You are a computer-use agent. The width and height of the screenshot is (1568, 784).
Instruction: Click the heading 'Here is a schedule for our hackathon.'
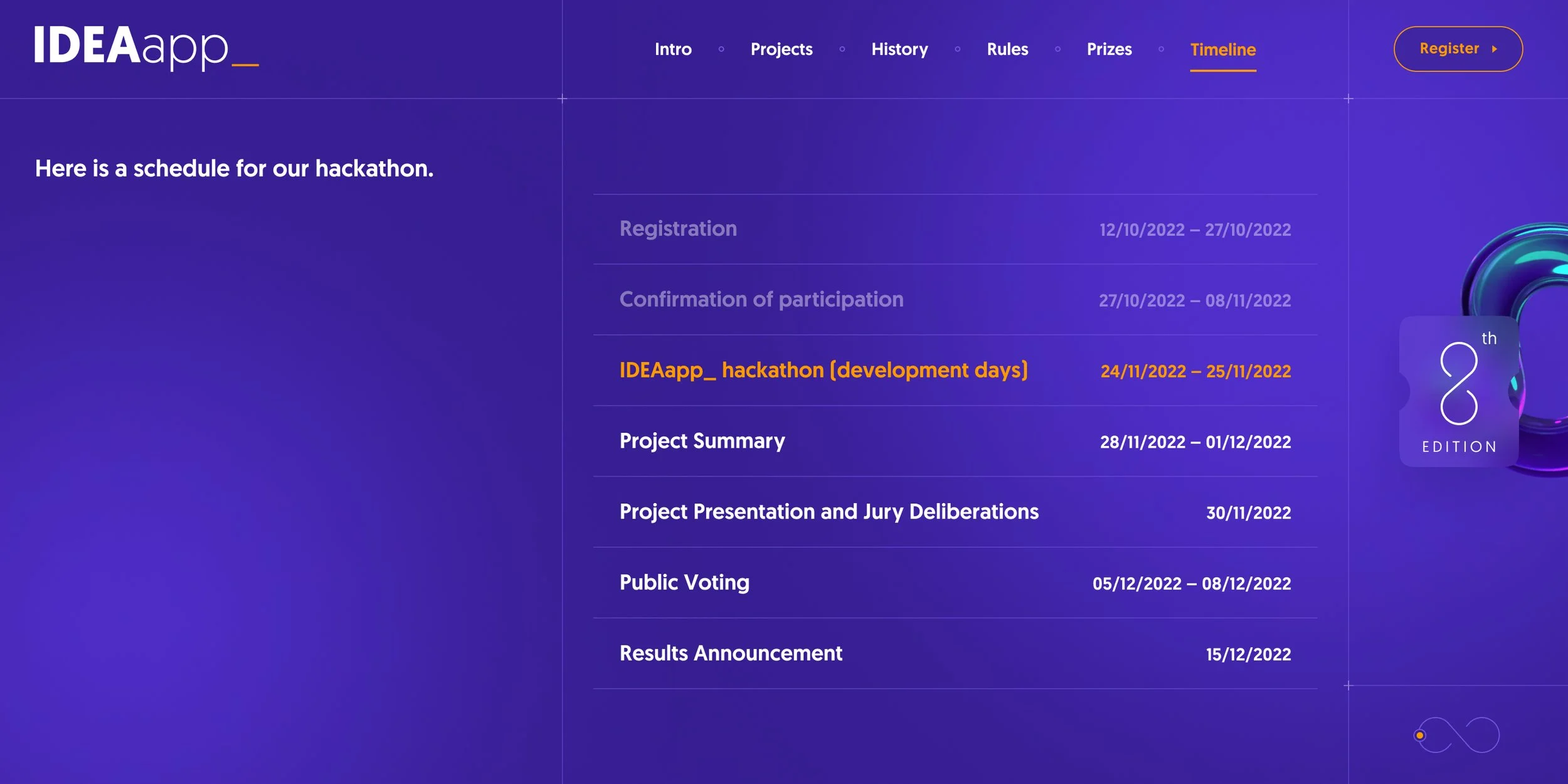pos(235,168)
